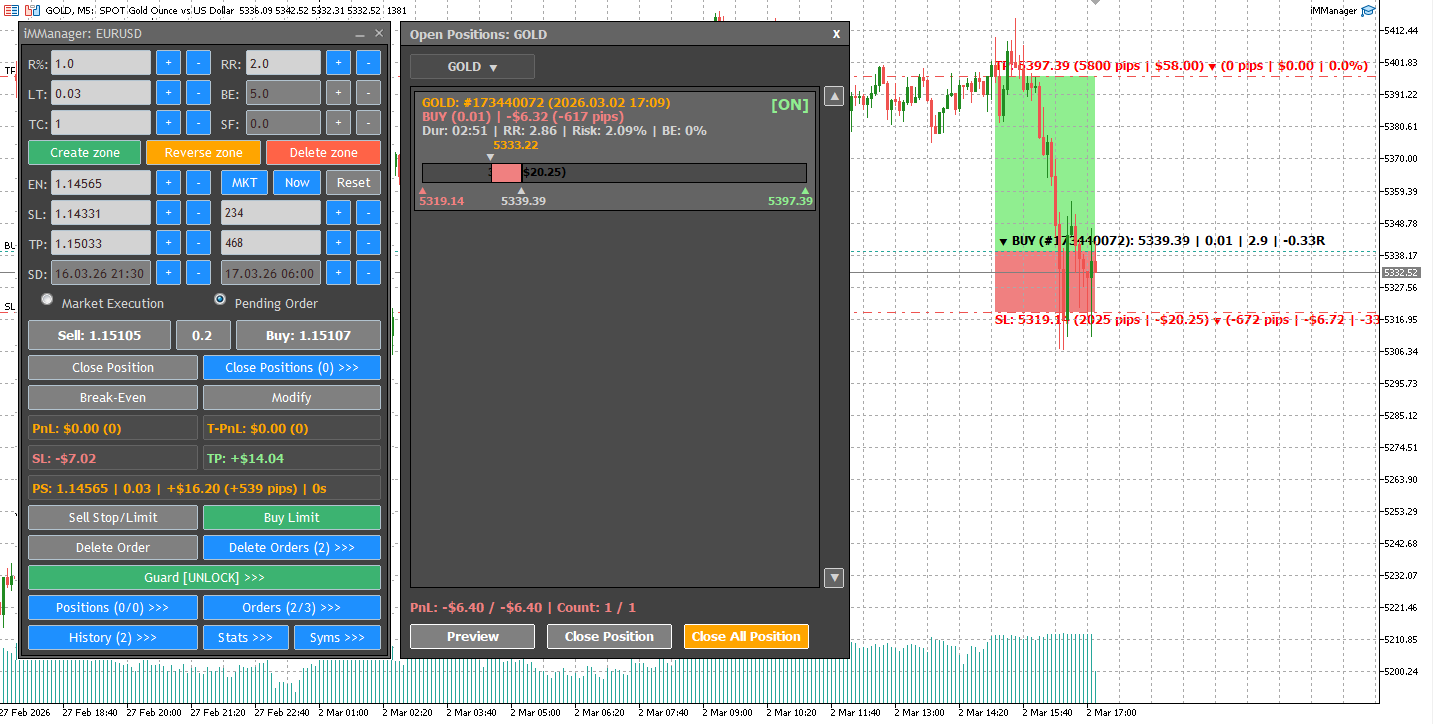Screen dimensions: 1433x724
Task: Click the single Close Position button in GOLD panel
Action: [609, 636]
